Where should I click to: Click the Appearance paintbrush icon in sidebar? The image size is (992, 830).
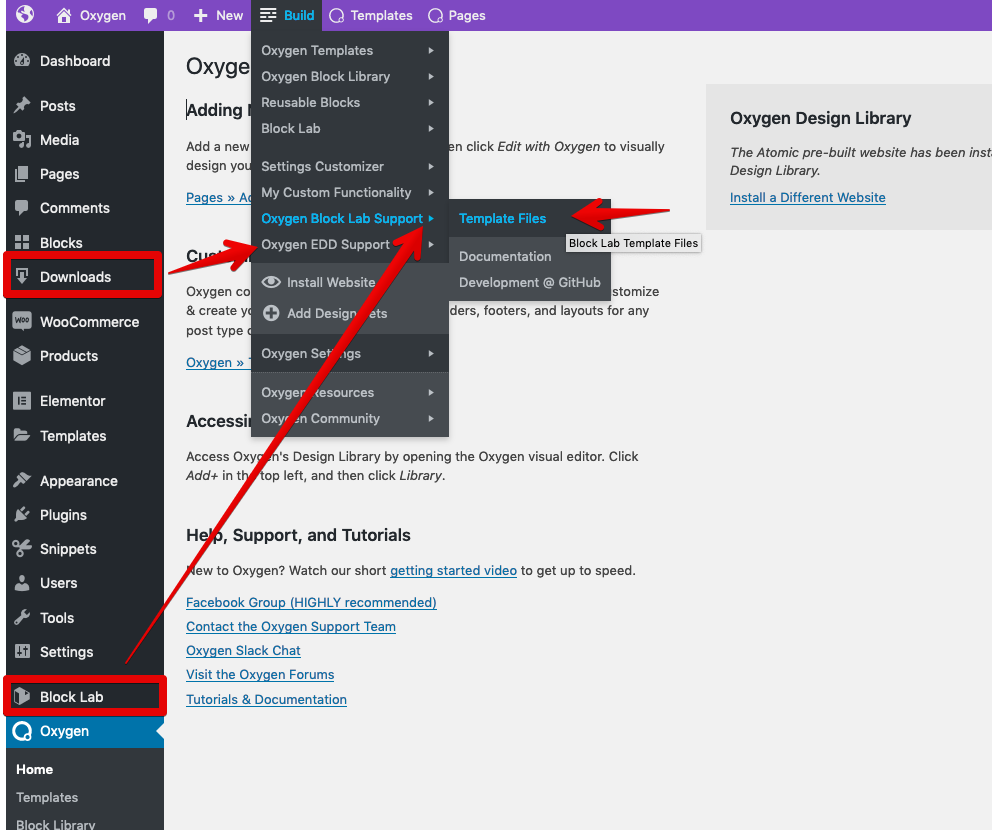coord(22,481)
